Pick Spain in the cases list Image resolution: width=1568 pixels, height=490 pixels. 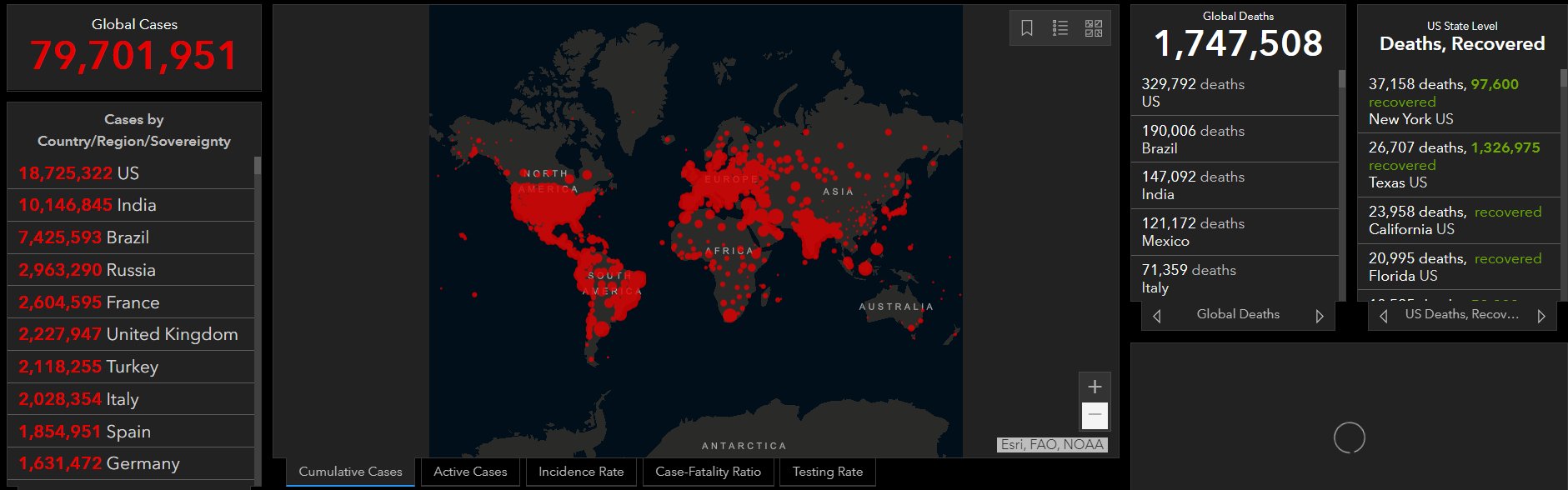131,432
